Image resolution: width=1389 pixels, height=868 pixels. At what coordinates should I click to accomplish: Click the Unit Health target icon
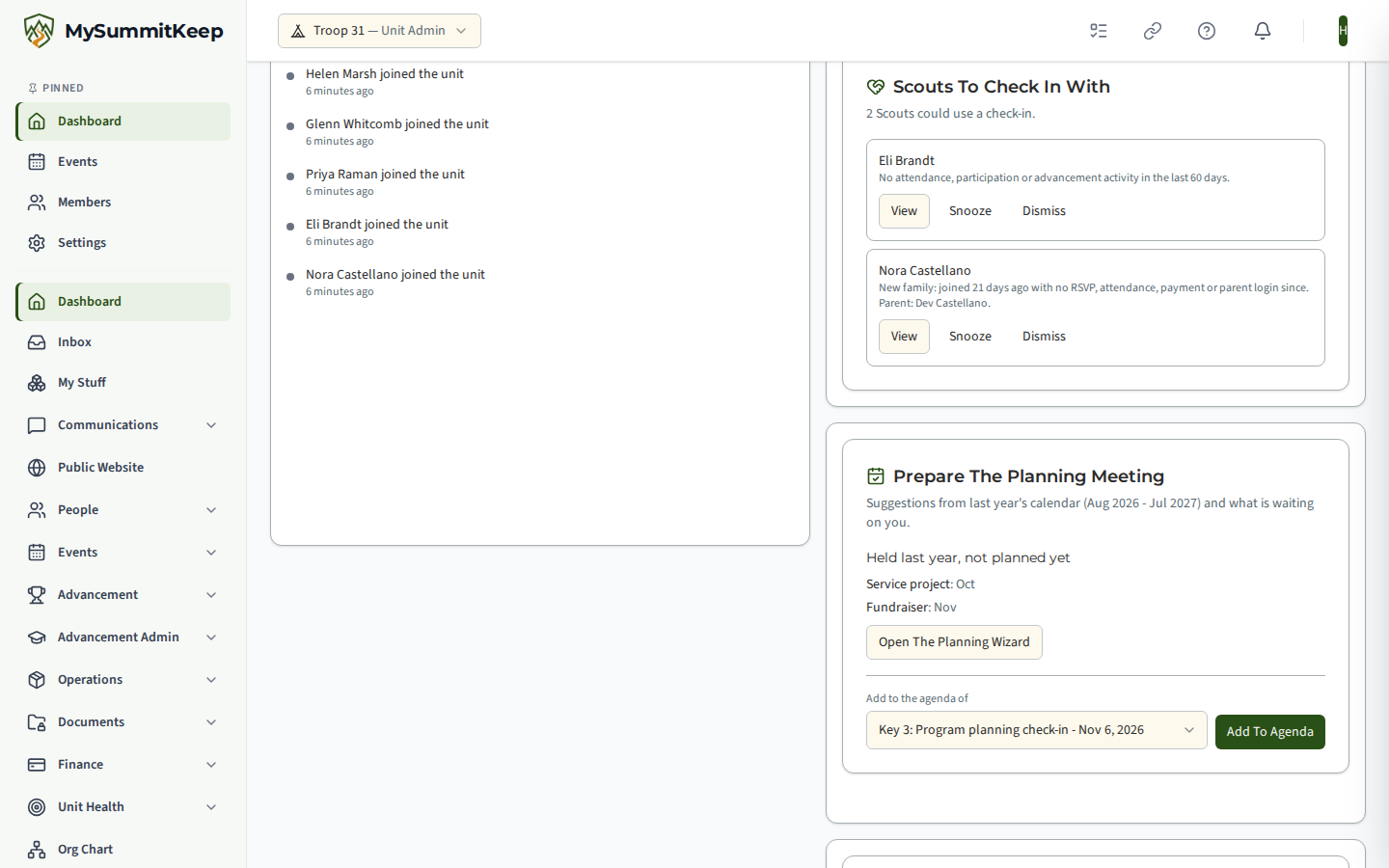[x=37, y=807]
